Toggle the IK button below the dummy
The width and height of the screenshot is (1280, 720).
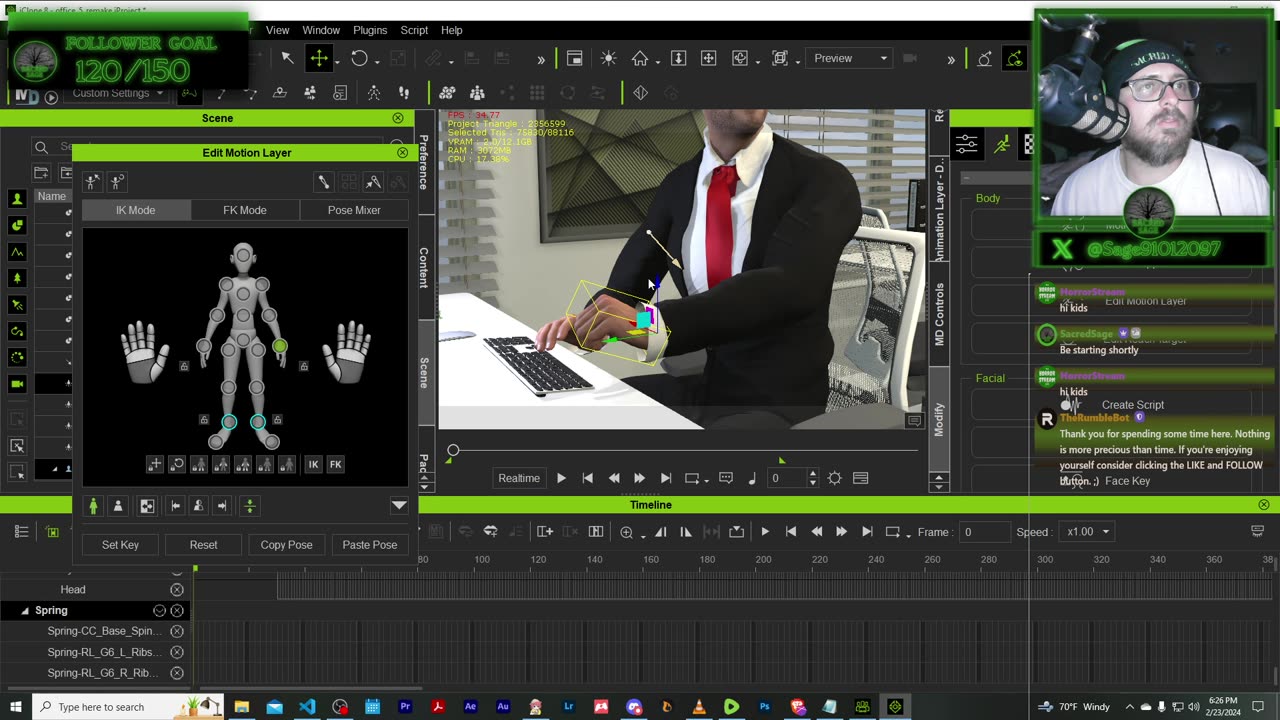click(313, 464)
